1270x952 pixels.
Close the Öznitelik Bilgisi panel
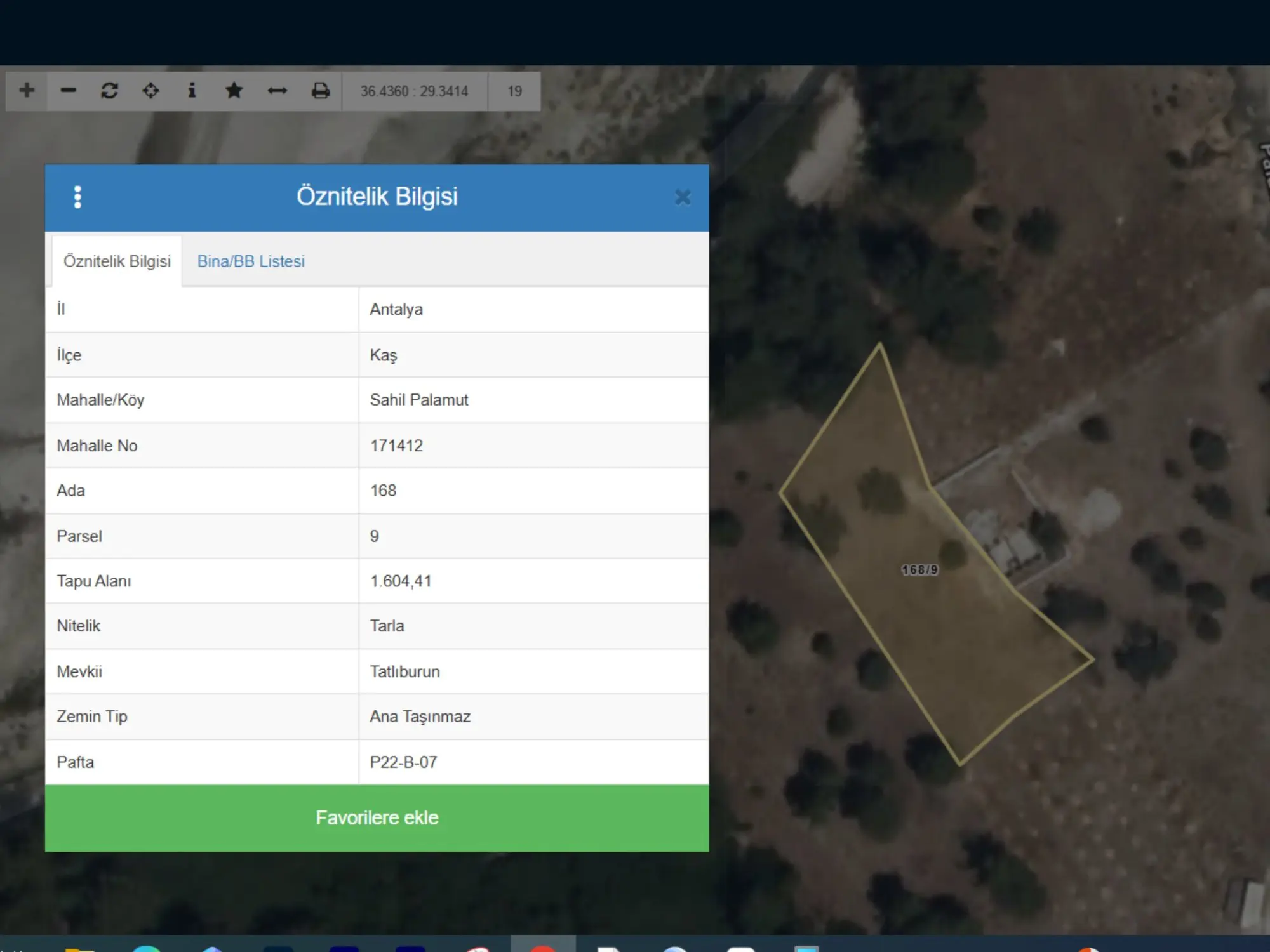point(683,197)
